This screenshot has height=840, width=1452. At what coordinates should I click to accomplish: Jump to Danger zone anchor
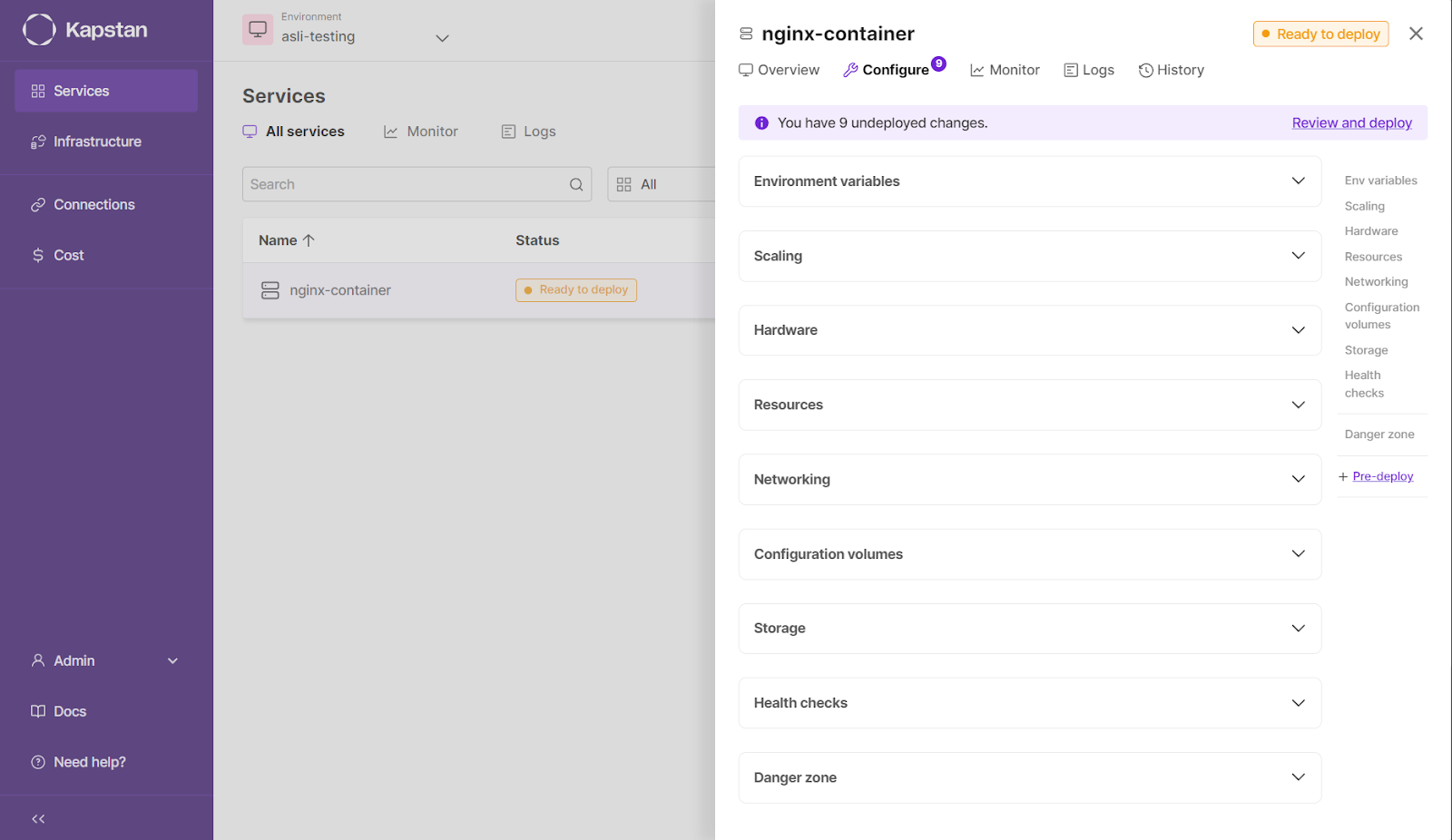[x=1379, y=435]
